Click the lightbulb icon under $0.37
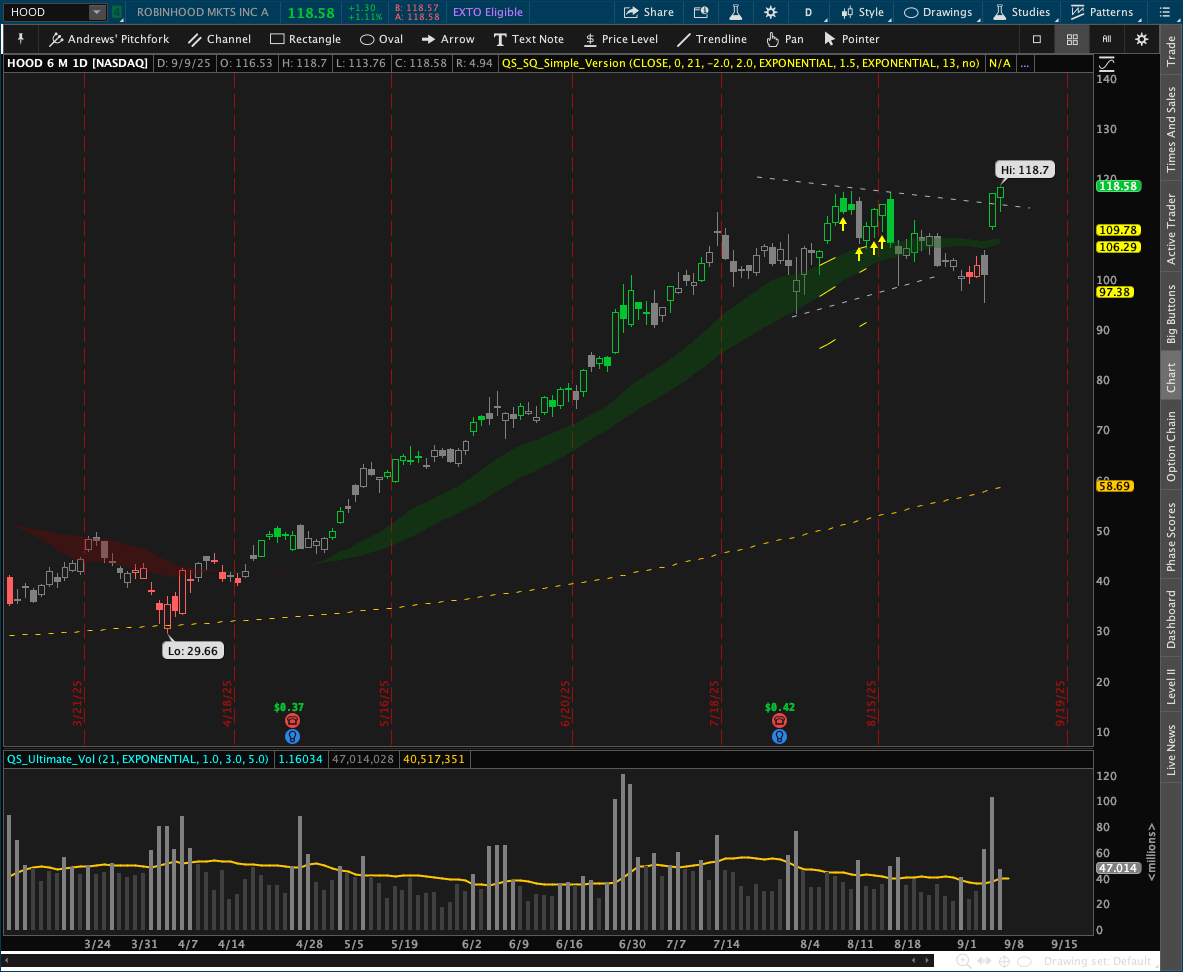 click(x=292, y=737)
